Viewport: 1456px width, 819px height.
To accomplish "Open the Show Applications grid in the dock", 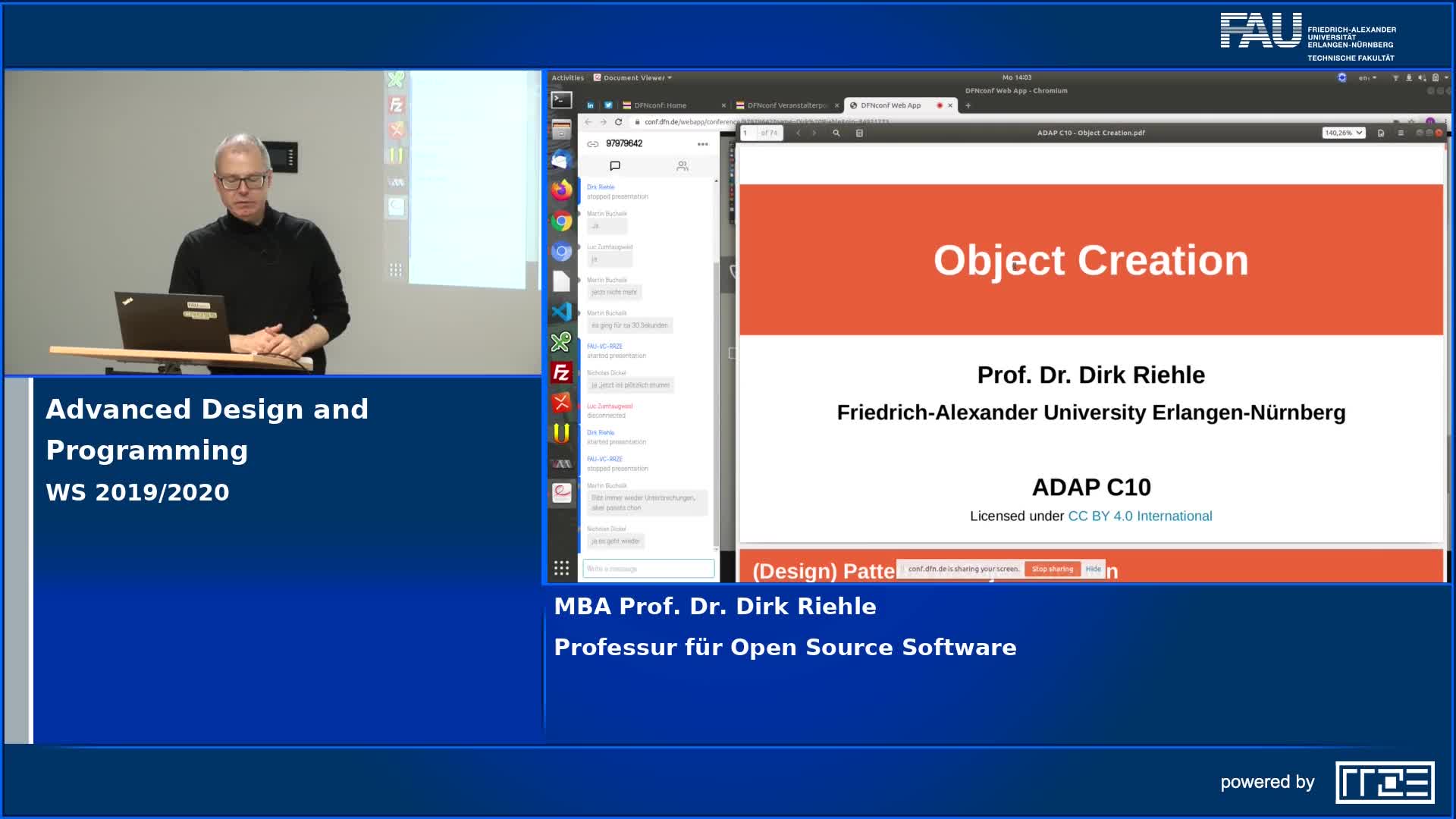I will [563, 567].
